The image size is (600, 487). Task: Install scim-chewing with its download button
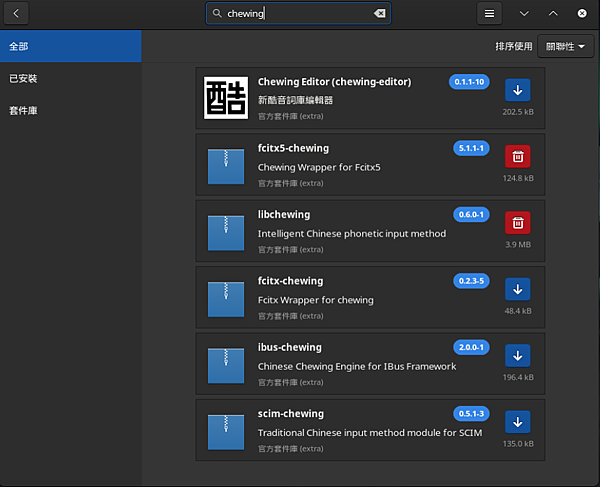(518, 422)
